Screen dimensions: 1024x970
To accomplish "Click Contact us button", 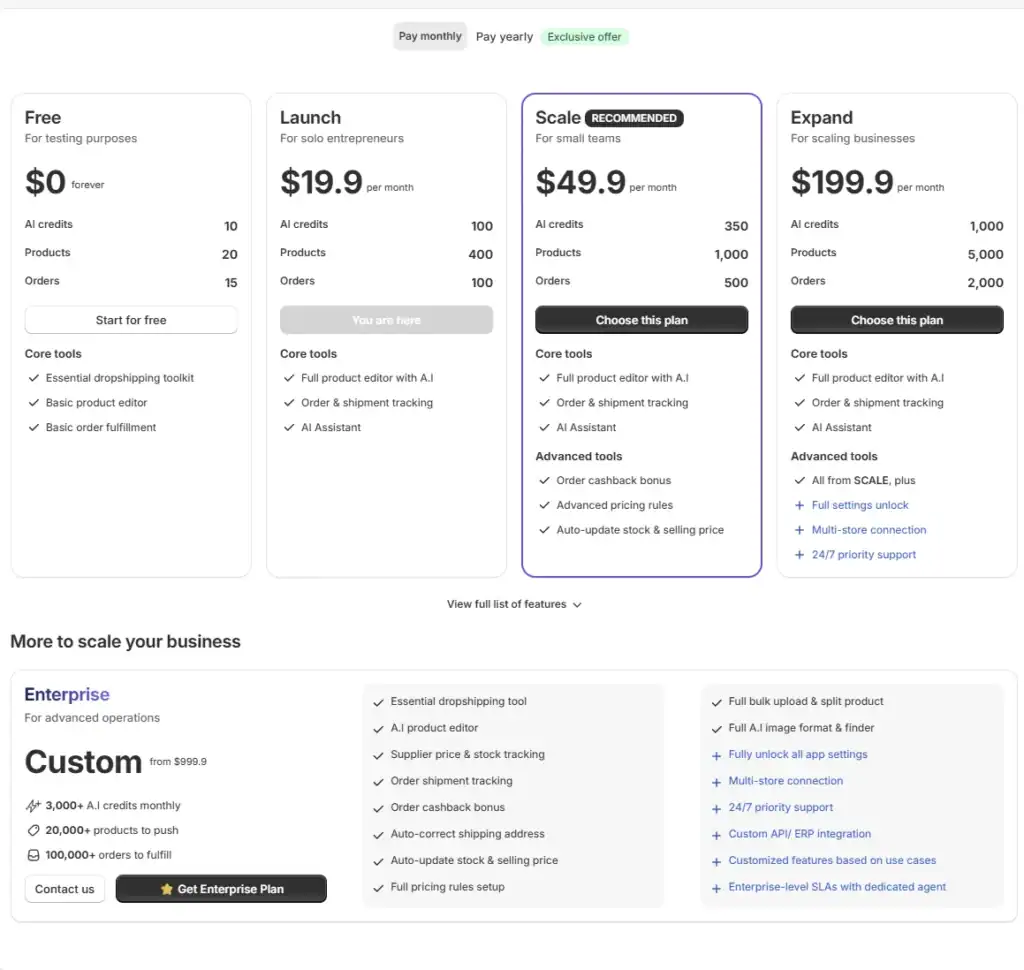I will click(x=65, y=889).
